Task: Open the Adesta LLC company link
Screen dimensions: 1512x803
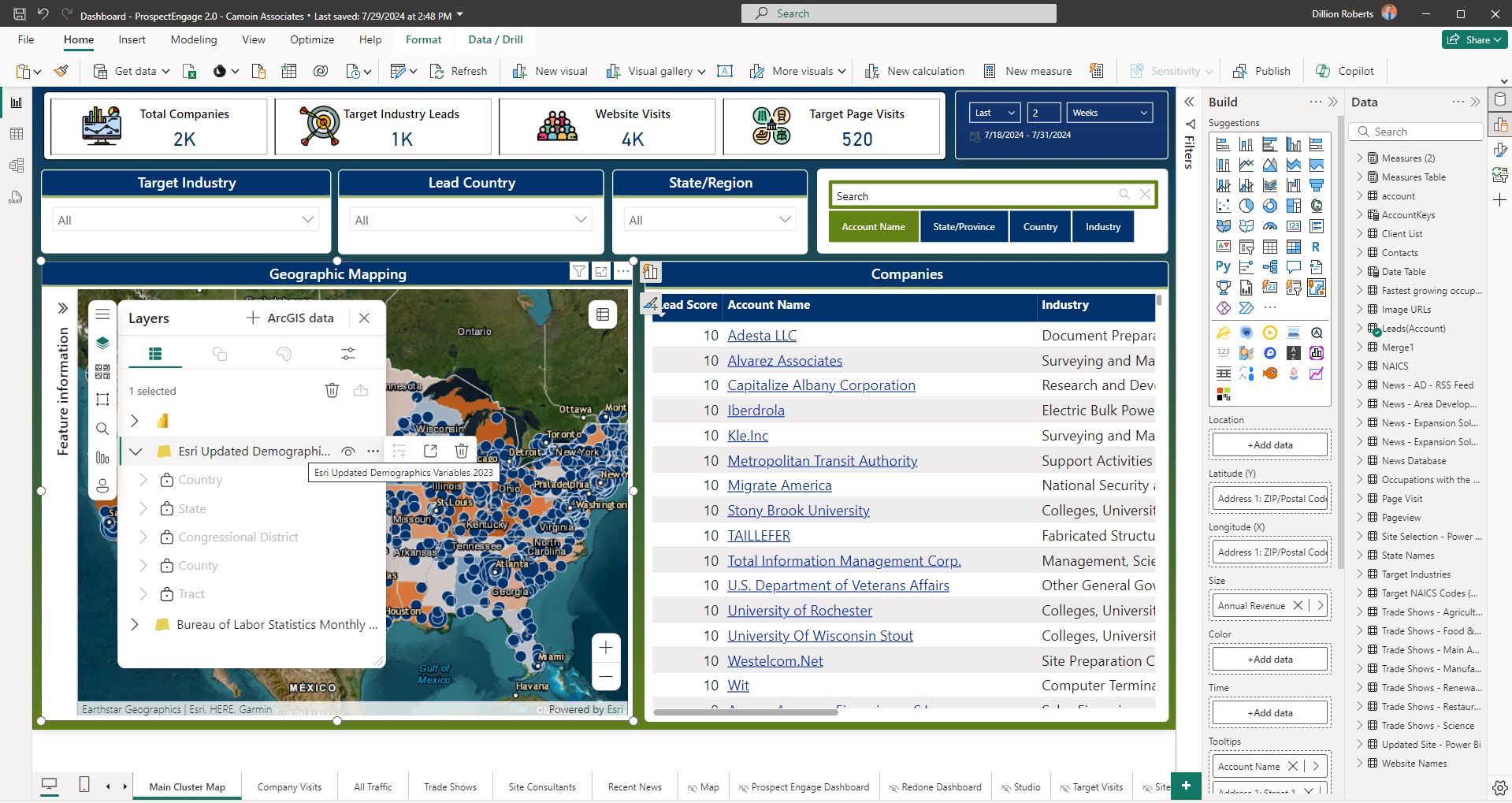Action: click(x=760, y=335)
